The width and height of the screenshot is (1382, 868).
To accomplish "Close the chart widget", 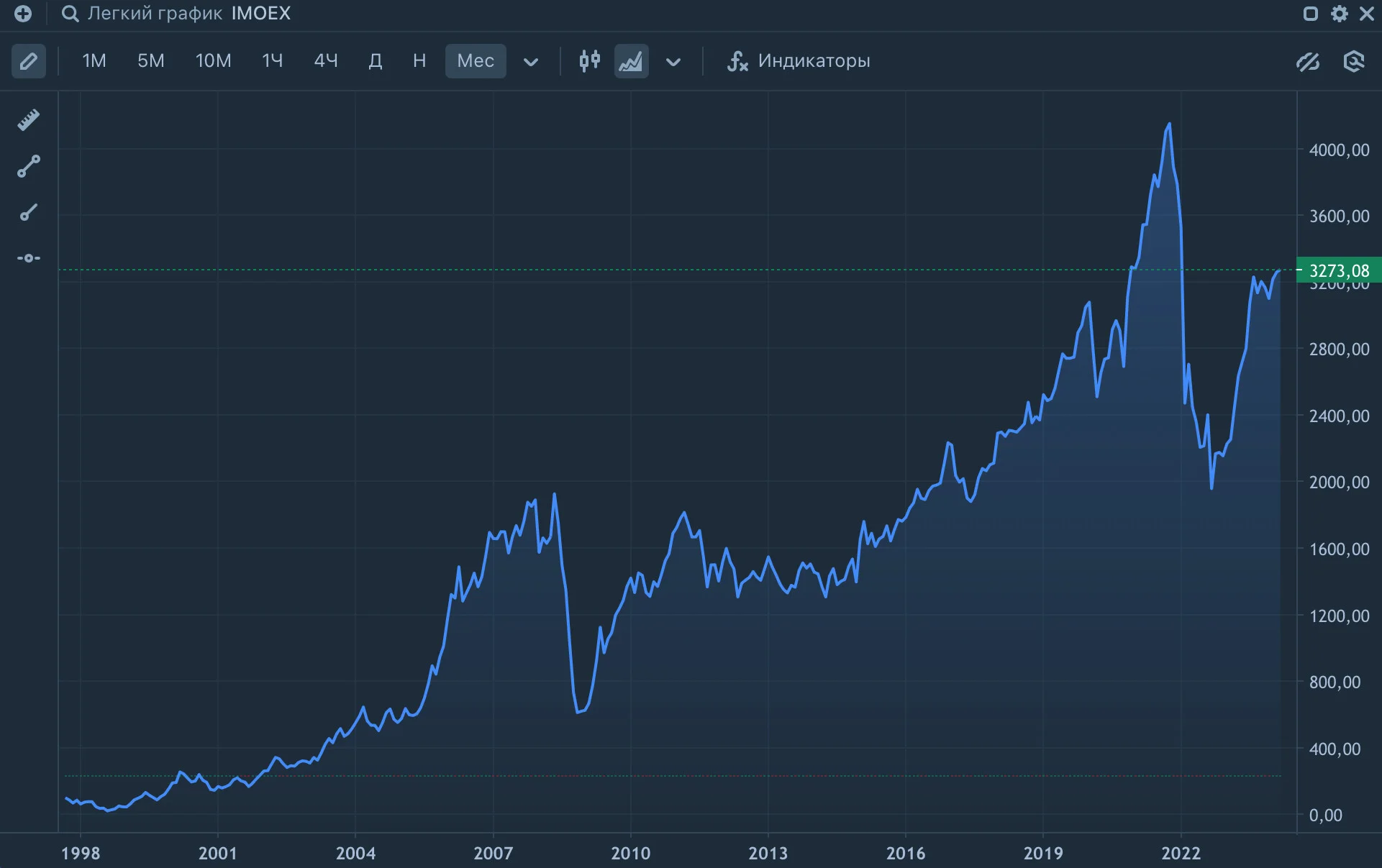I will click(x=1366, y=14).
